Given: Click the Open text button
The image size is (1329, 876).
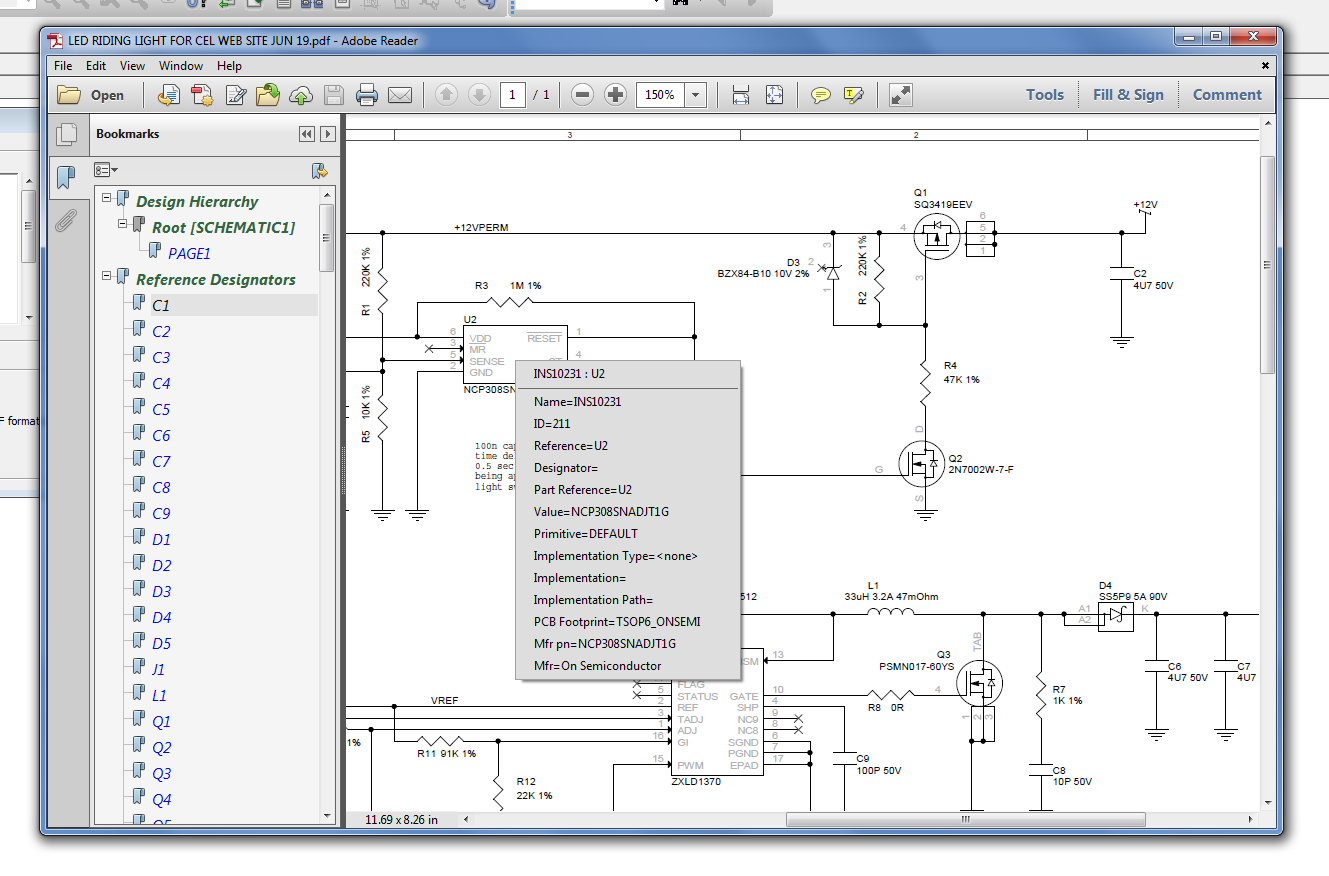Looking at the screenshot, I should (x=107, y=96).
